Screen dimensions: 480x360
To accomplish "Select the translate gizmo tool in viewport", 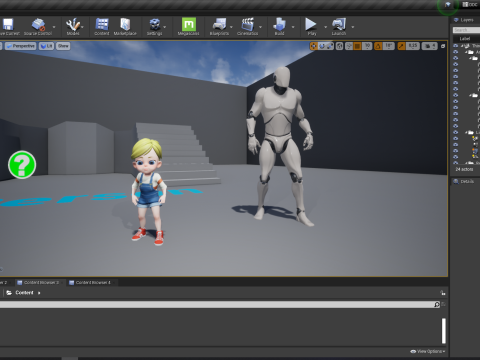I will point(314,46).
